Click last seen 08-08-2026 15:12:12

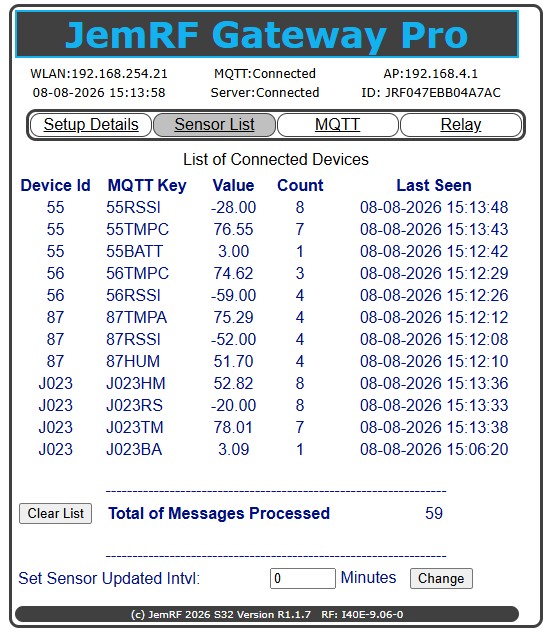[x=434, y=318]
